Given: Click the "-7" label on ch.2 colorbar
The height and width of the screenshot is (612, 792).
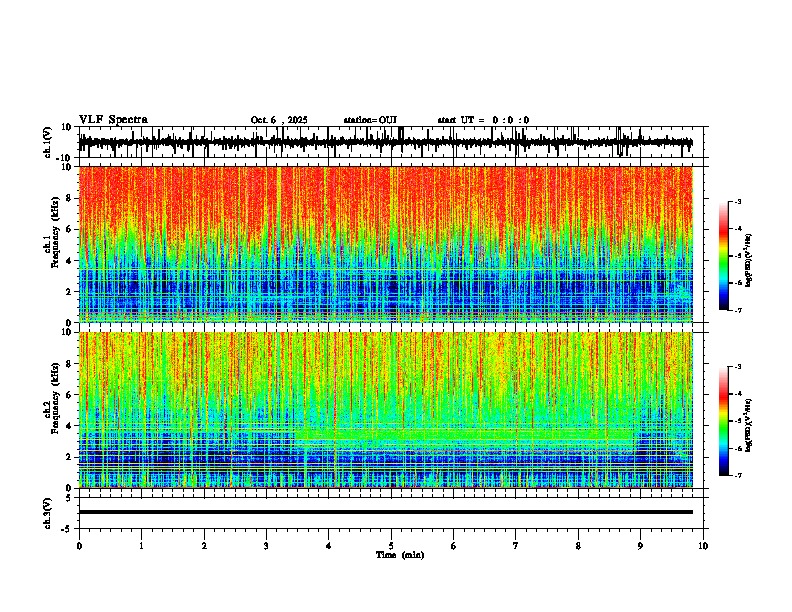Looking at the screenshot, I should coord(737,475).
